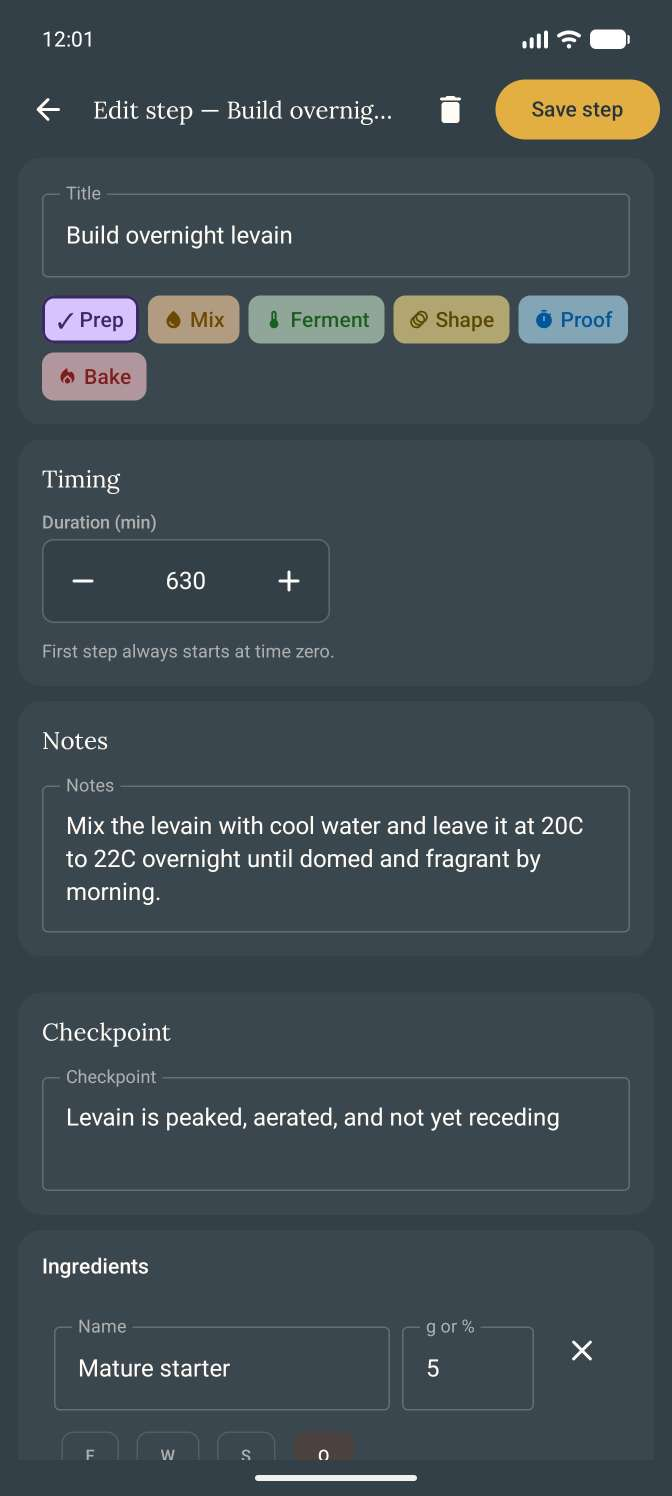Edit the Checkpoint text field
Screen dimensions: 672x1496
336,1134
